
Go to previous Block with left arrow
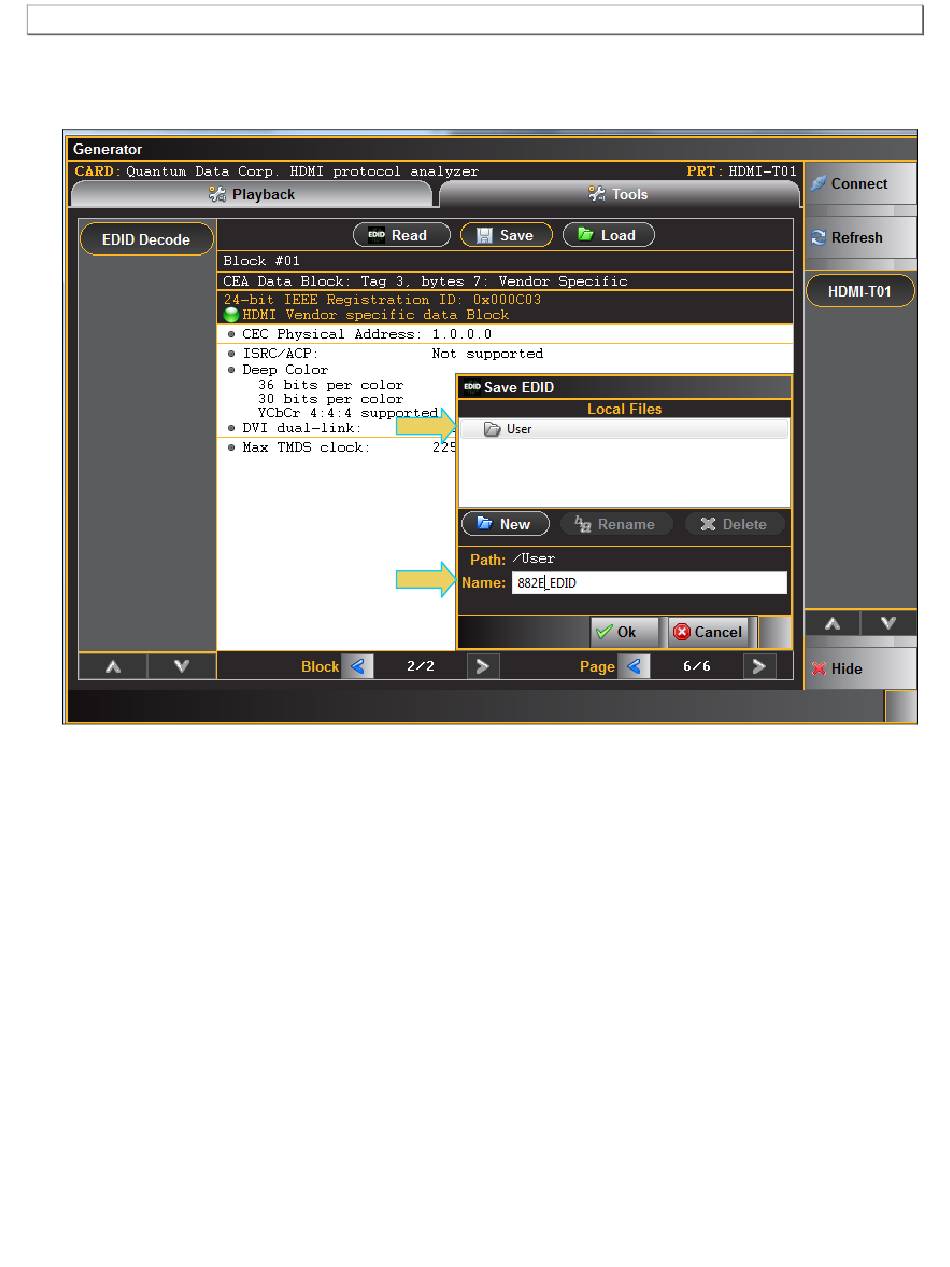(x=357, y=667)
